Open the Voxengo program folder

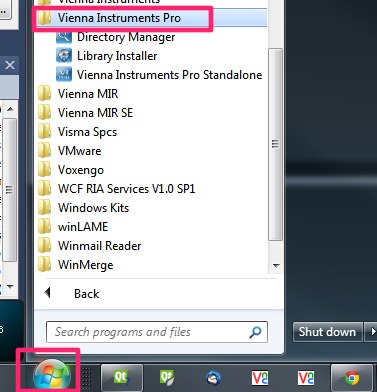70,170
